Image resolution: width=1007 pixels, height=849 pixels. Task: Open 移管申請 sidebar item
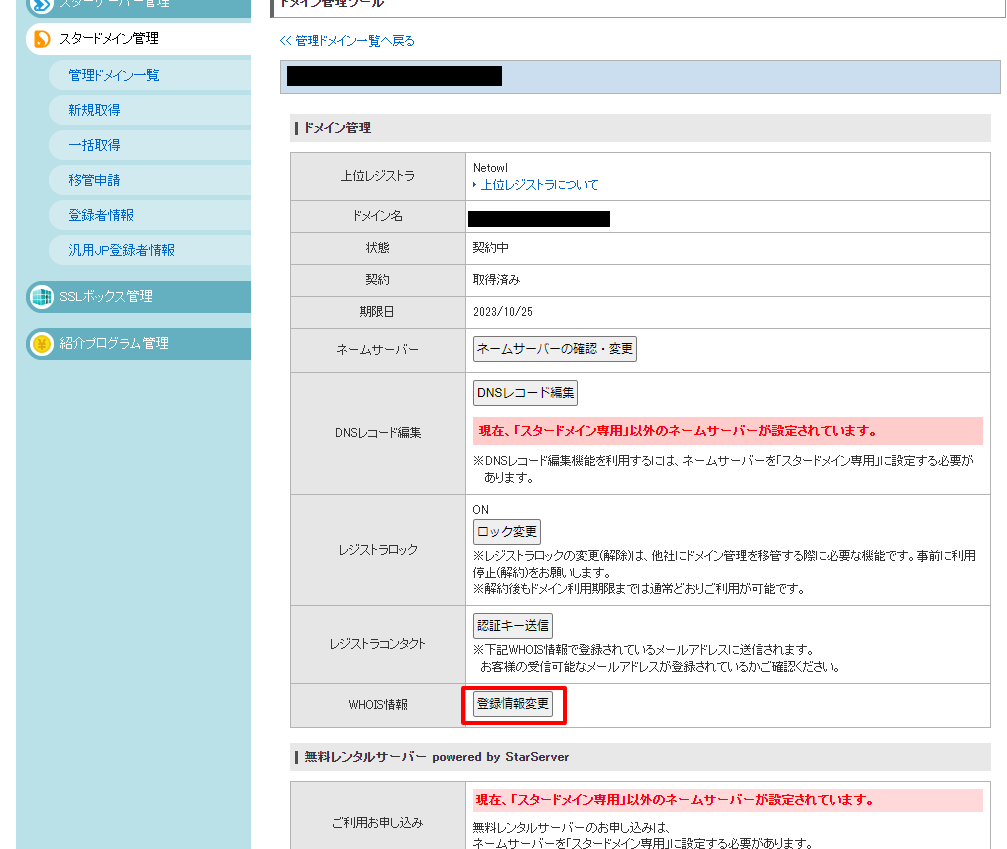[x=94, y=181]
